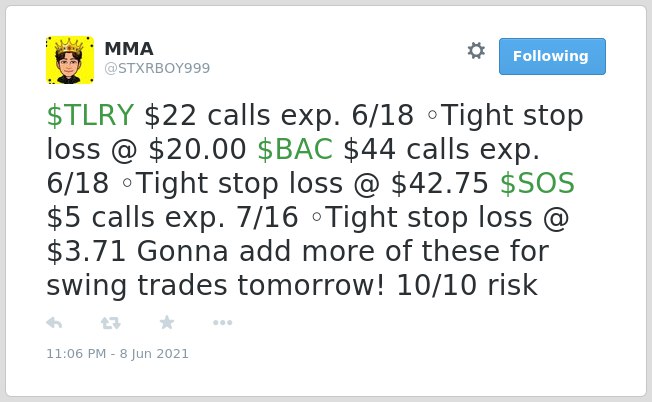Viewport: 652px width, 402px height.
Task: Open the $TLRY cashtag link
Action: point(90,115)
